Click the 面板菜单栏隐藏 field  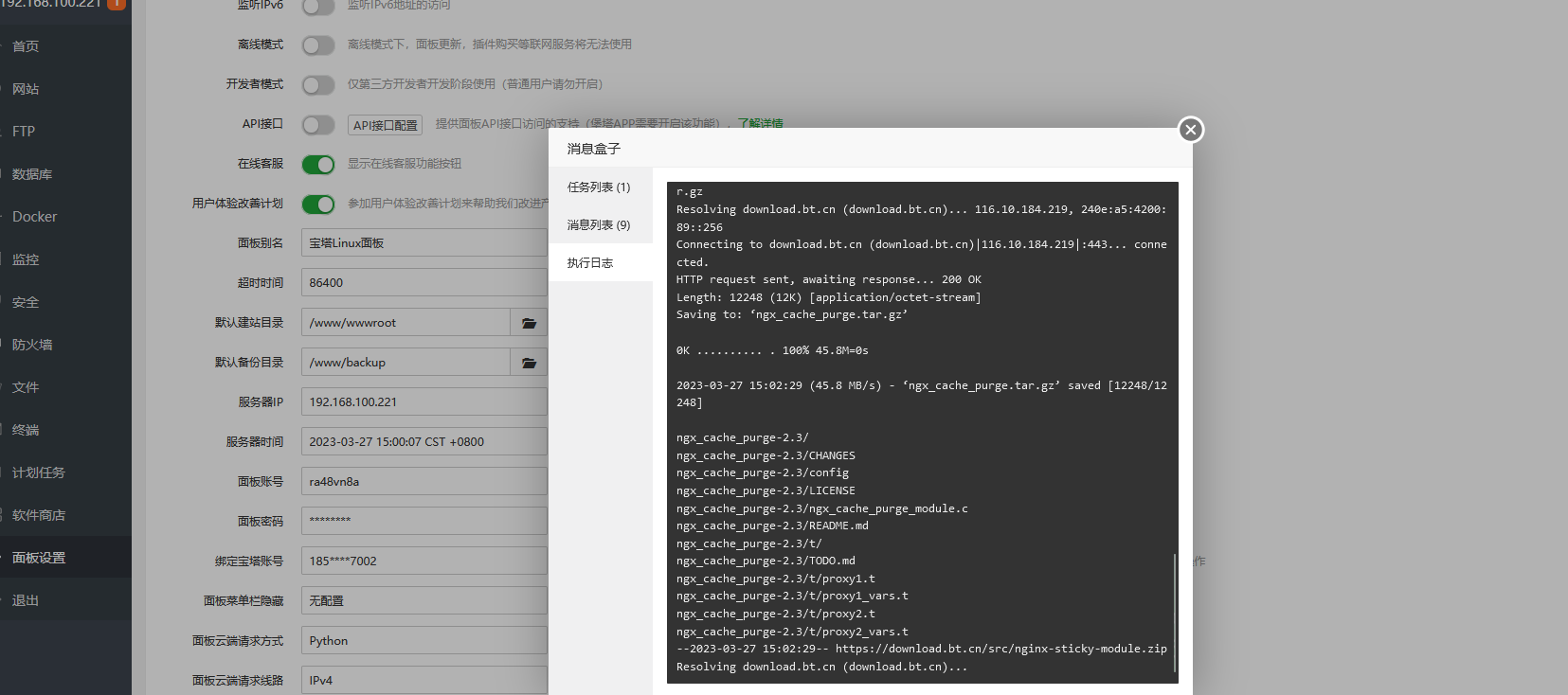(424, 601)
